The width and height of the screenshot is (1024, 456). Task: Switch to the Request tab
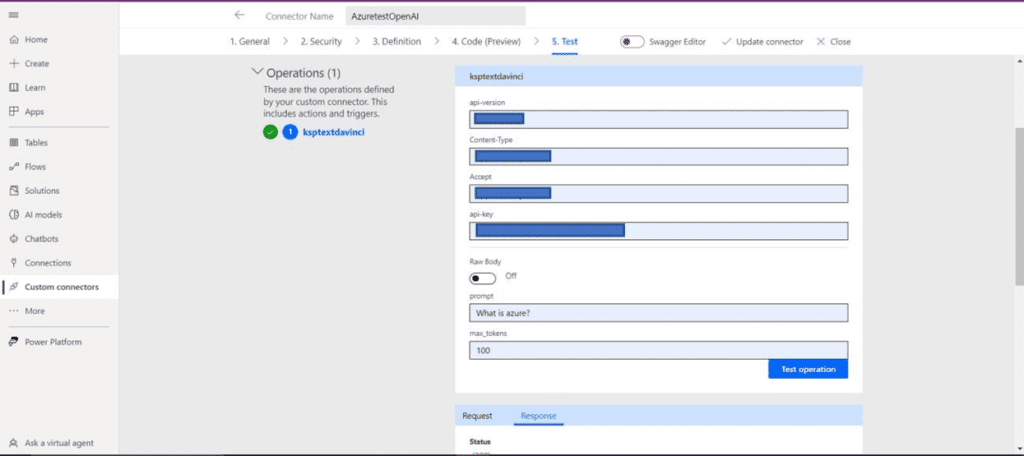477,416
